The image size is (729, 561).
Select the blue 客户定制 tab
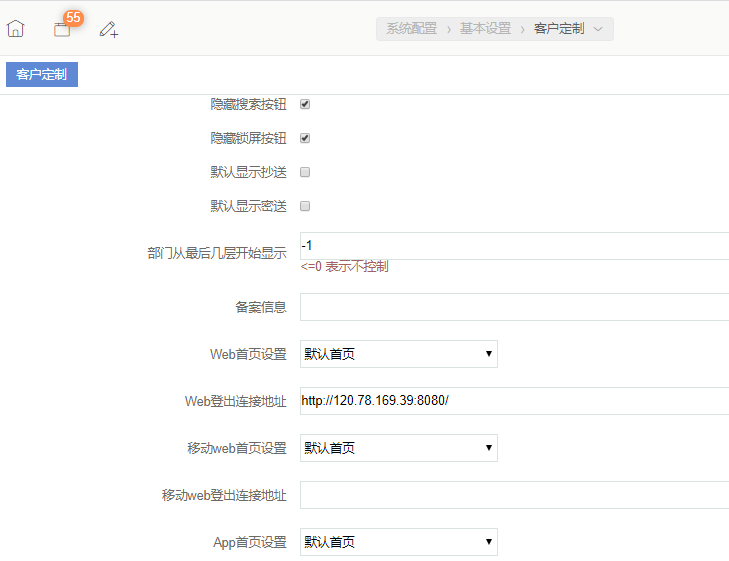[42, 74]
